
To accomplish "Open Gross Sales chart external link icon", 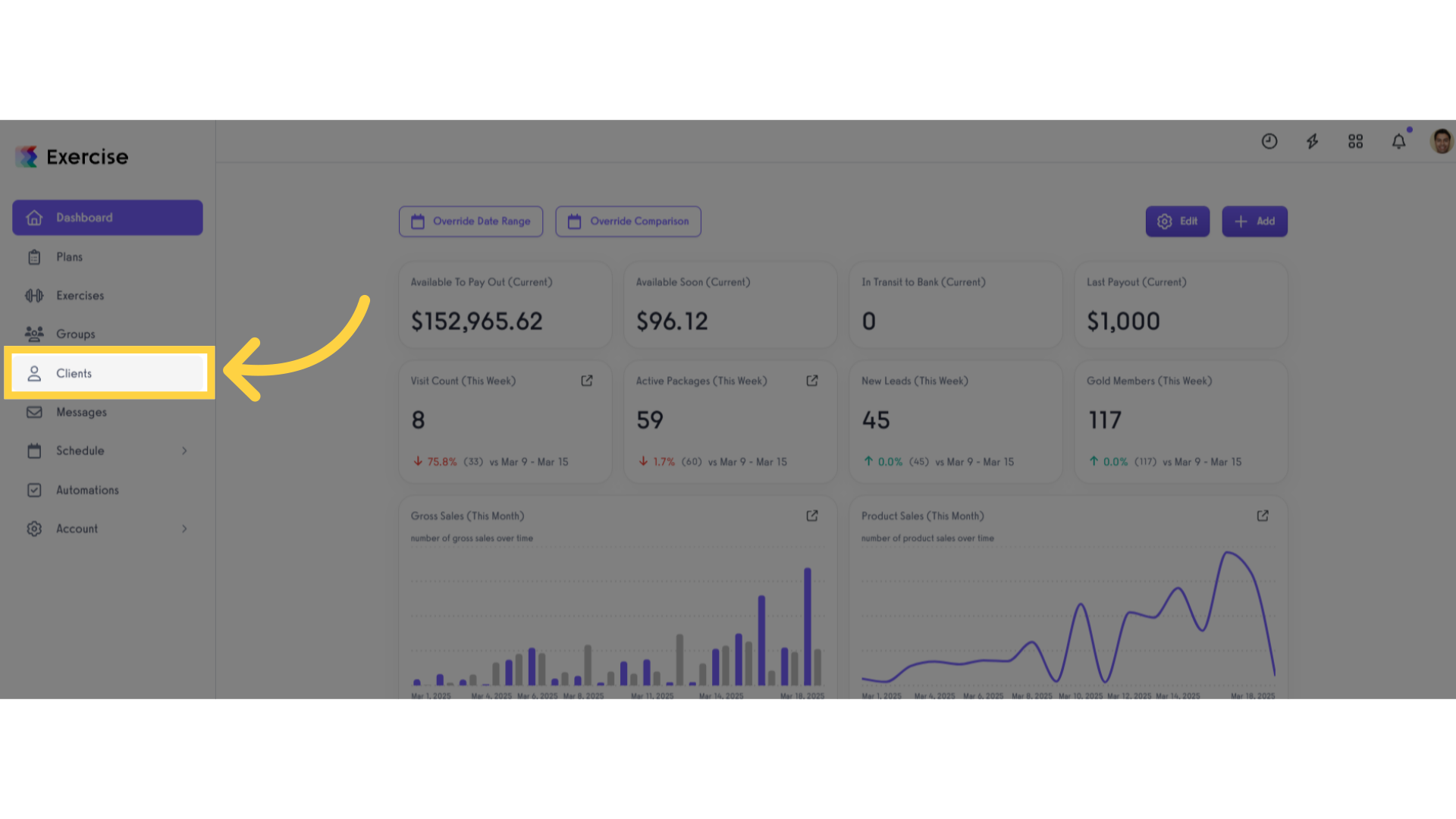I will click(x=812, y=516).
